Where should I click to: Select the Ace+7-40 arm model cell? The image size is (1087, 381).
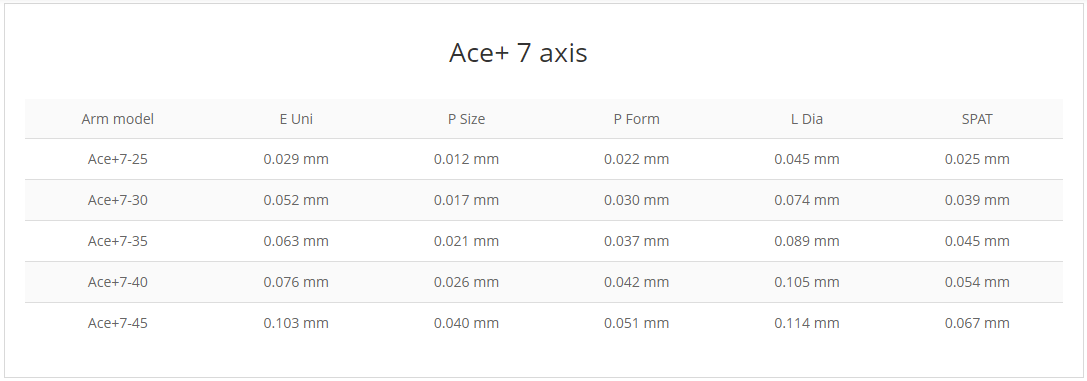tap(118, 282)
